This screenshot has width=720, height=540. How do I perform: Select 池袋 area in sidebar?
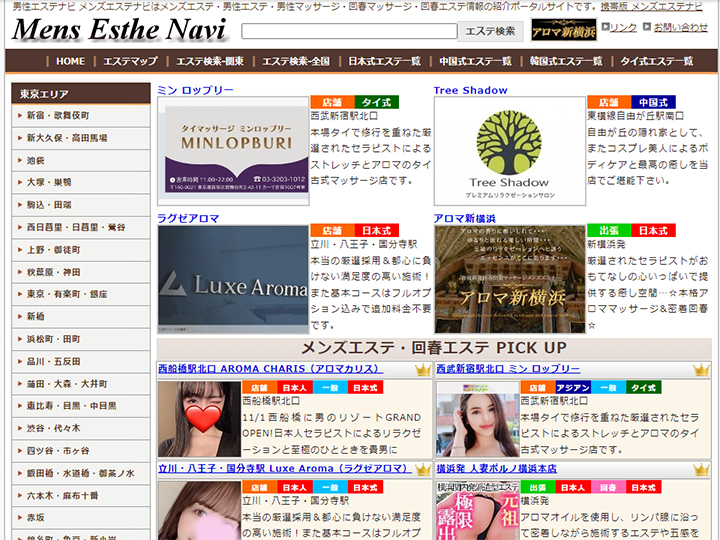click(81, 160)
